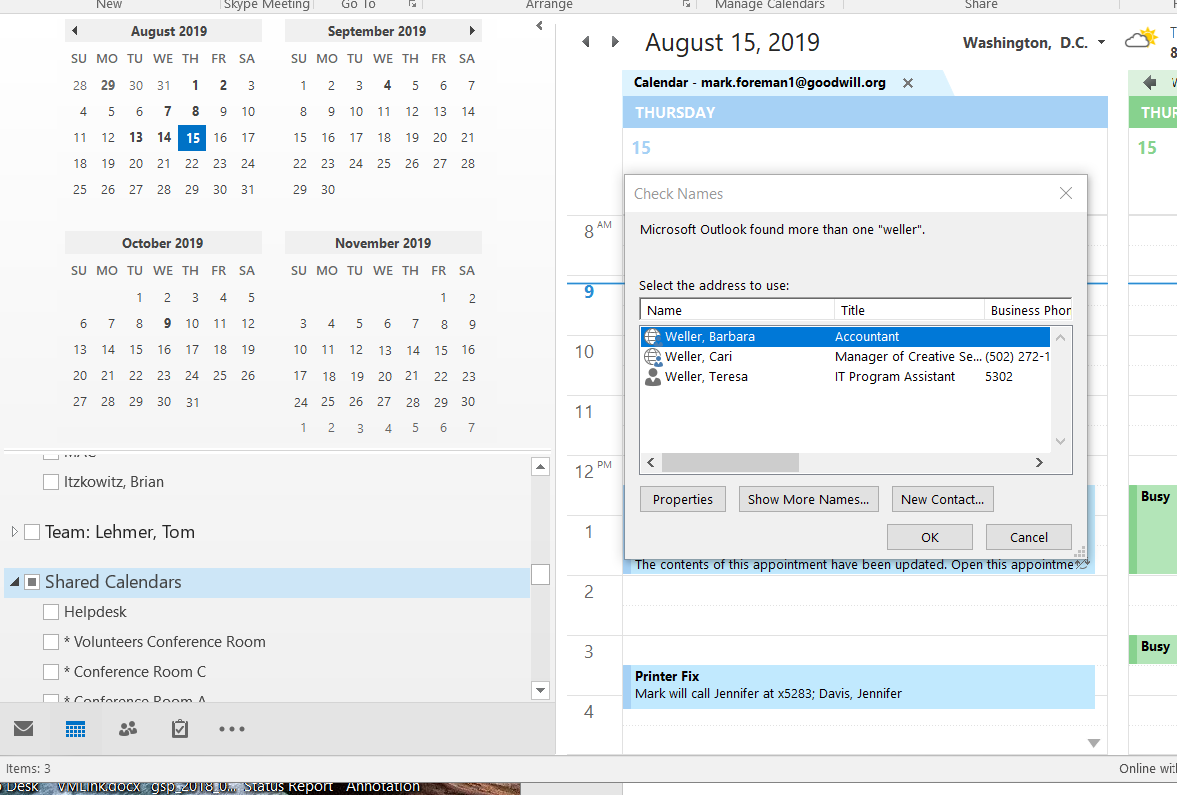Select August 8 in date navigator
This screenshot has width=1177, height=795.
tap(195, 111)
